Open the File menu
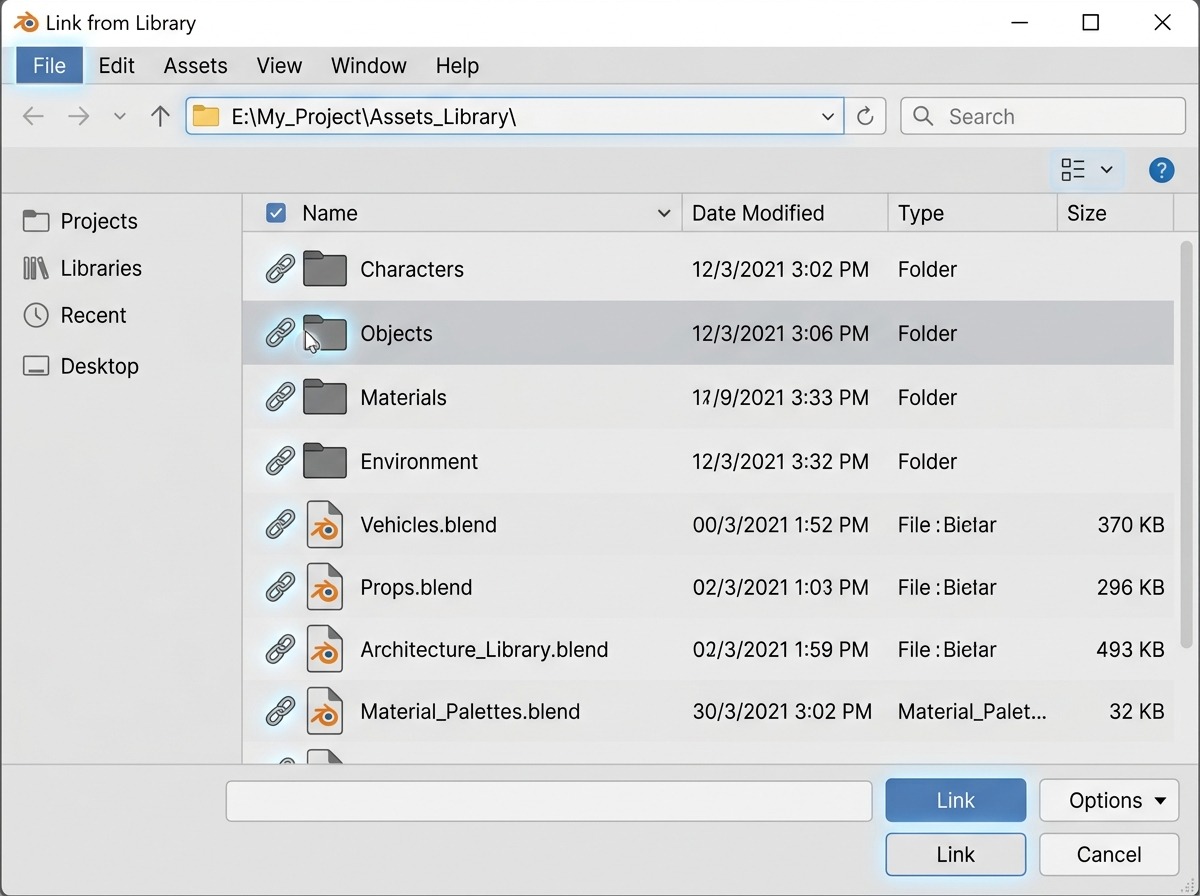Screen dimensions: 1200x896 pos(49,66)
